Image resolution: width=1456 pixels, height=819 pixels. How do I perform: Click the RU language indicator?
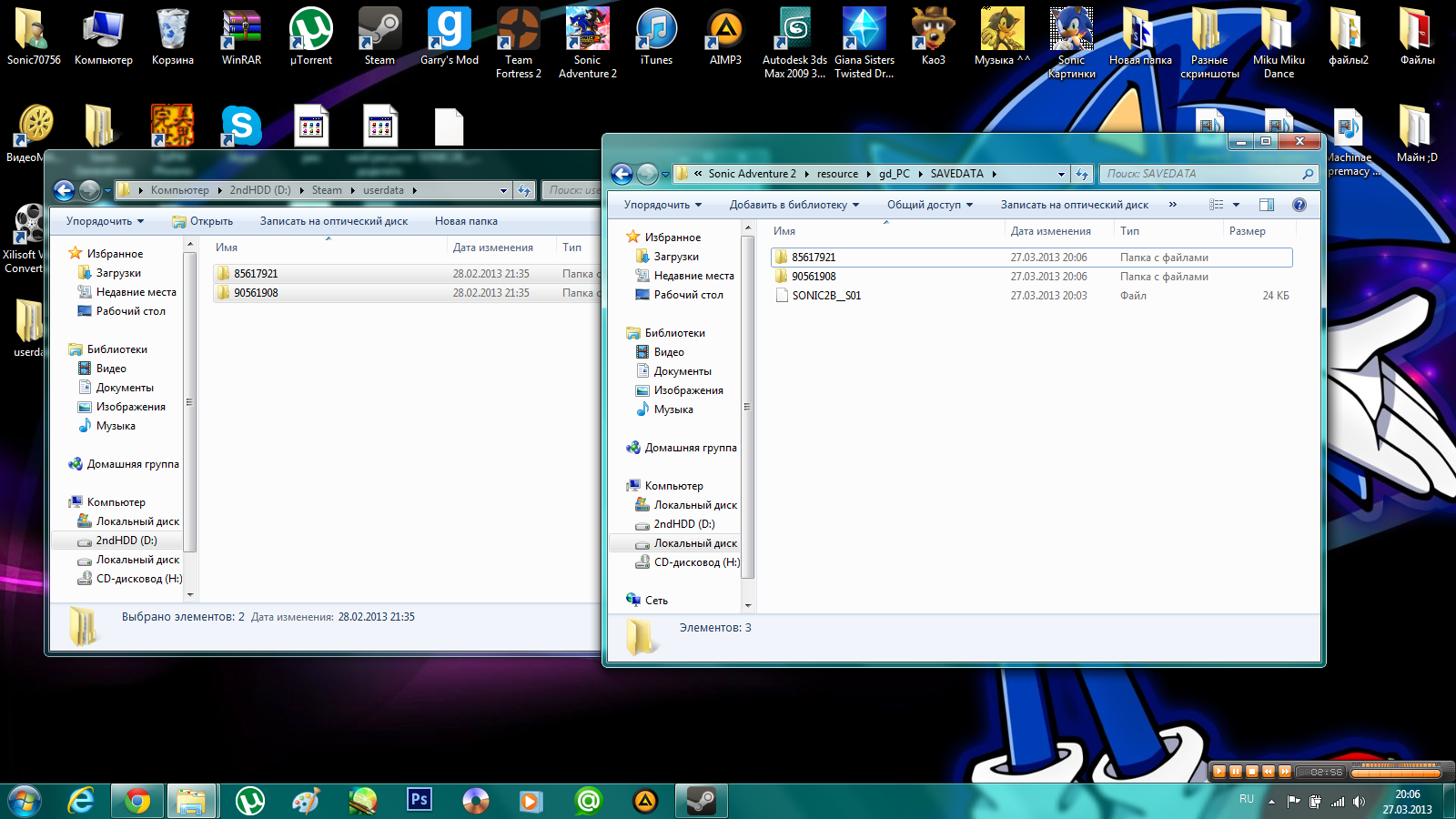point(1247,799)
